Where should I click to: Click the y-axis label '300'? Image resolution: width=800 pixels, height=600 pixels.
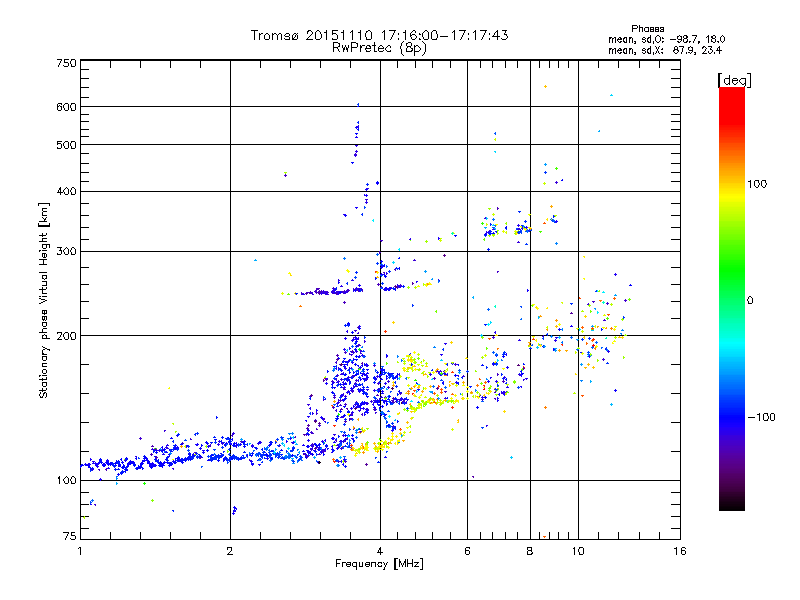click(66, 252)
